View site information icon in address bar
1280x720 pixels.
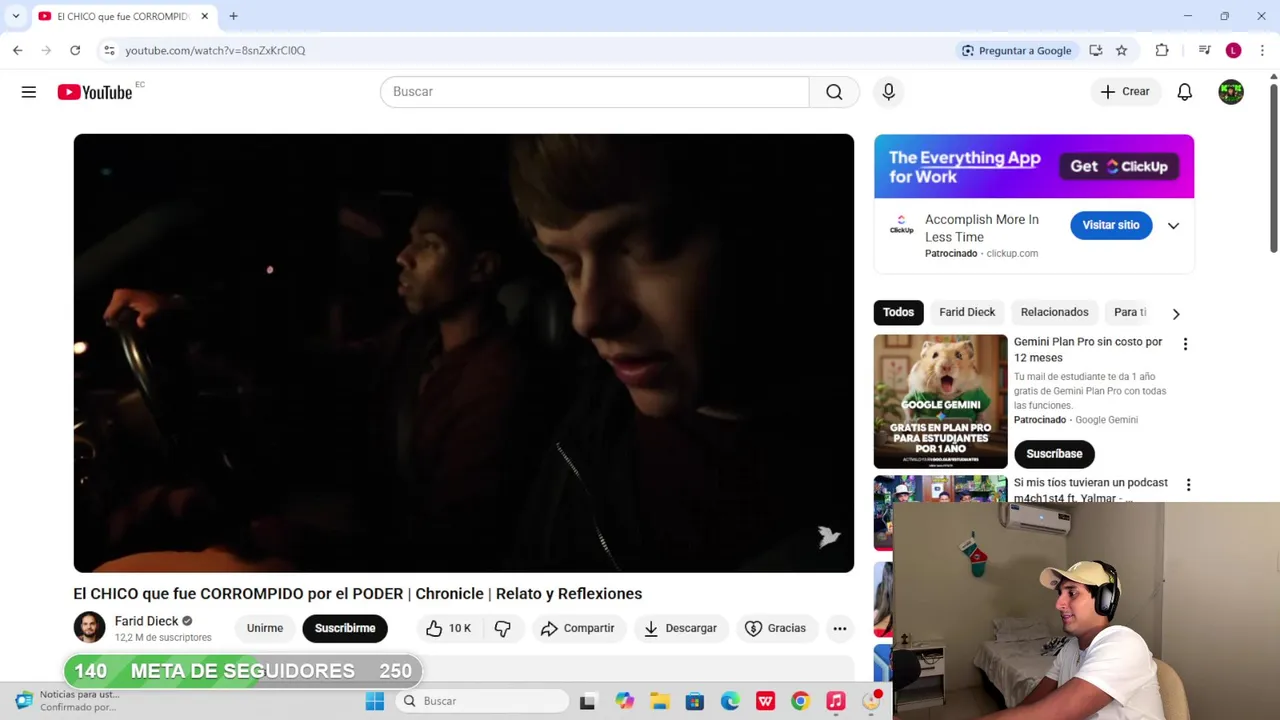109,50
